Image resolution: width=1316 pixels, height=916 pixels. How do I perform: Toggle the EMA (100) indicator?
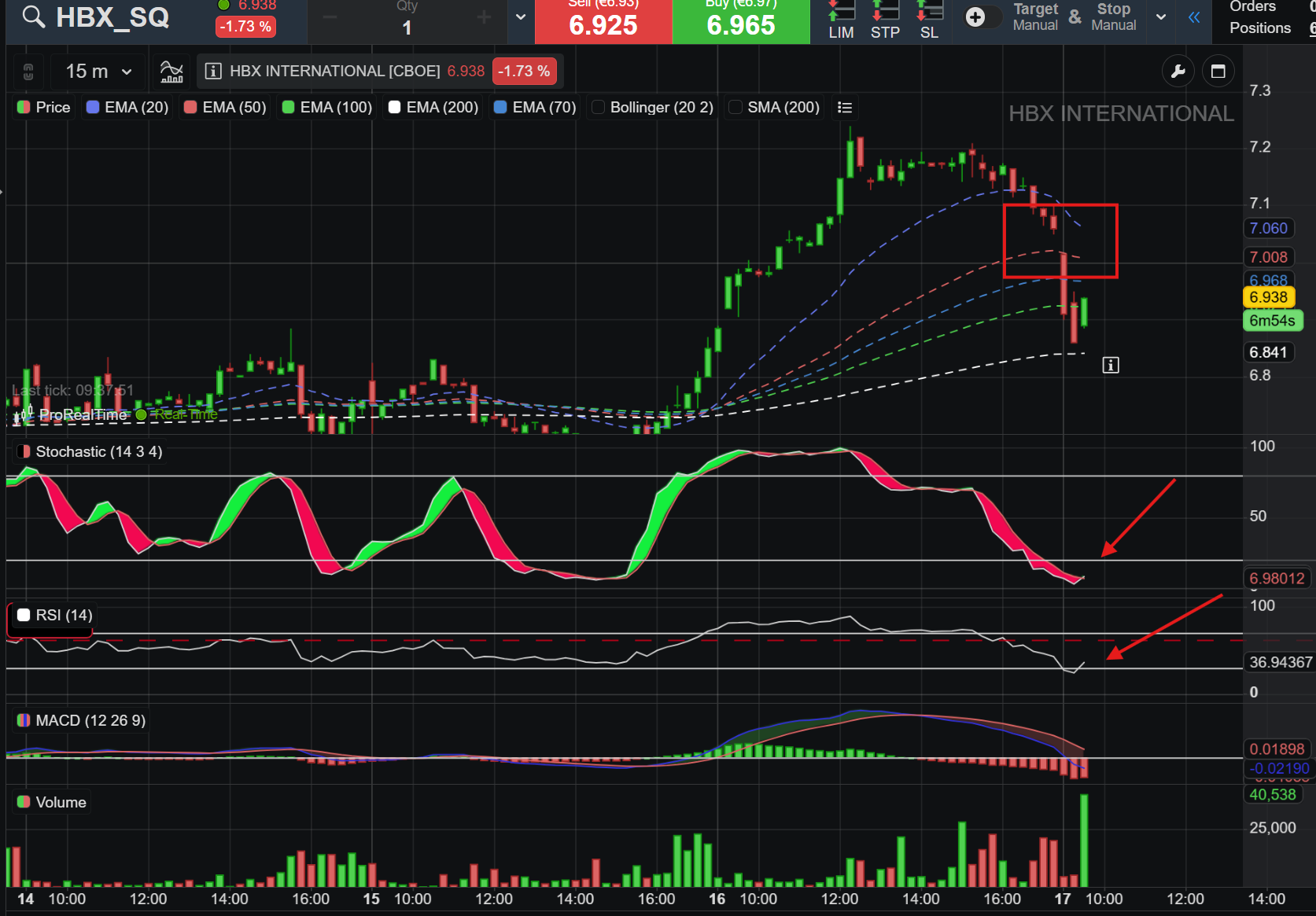click(x=326, y=108)
